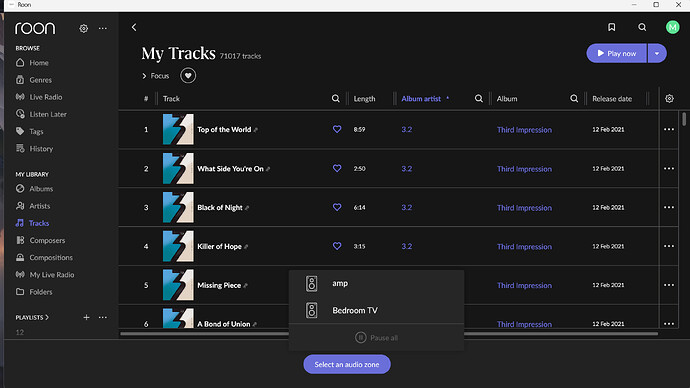
Task: Open more options for Top of the World
Action: [669, 129]
